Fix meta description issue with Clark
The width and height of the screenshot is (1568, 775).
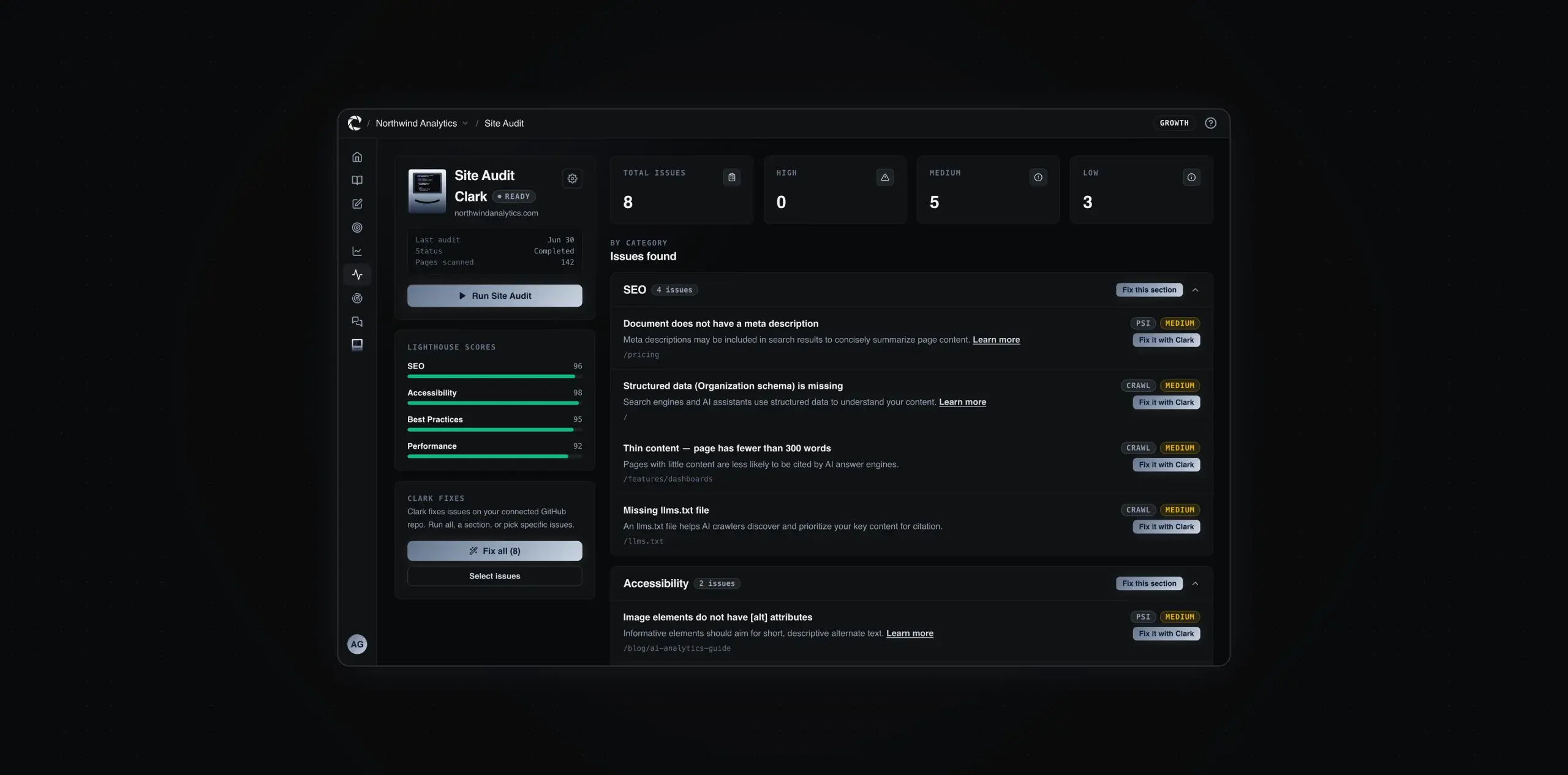1166,340
